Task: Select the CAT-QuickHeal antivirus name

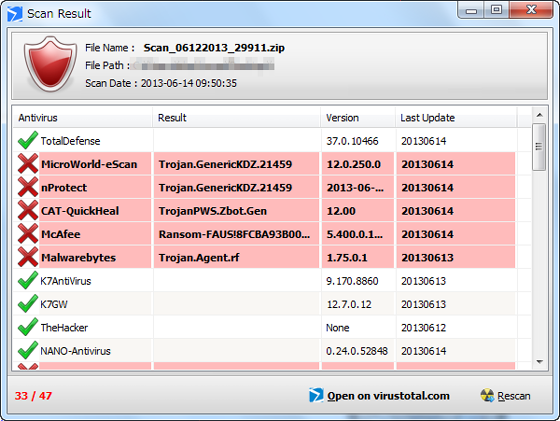Action: click(80, 211)
